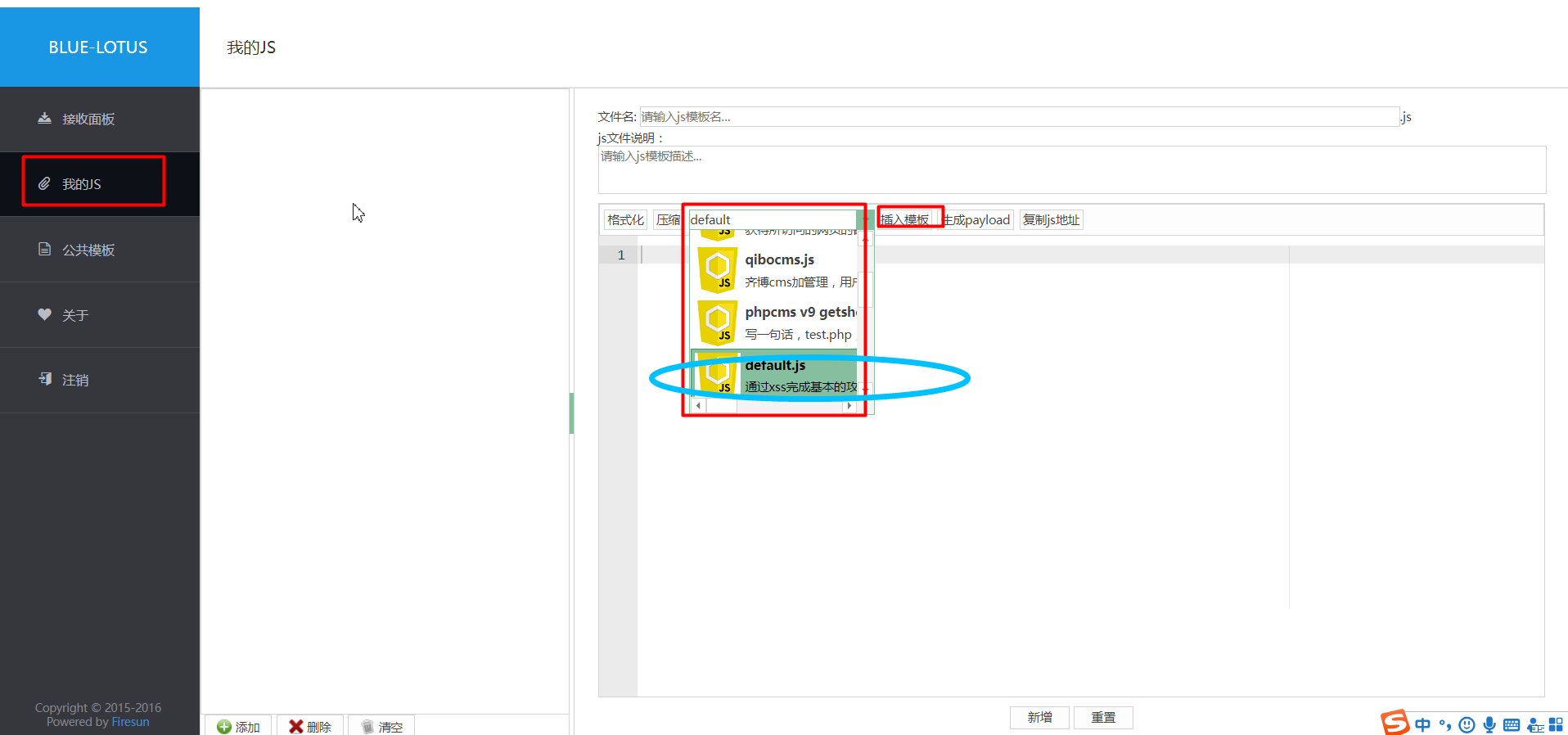Click the green panel splitter collapse handle

click(x=571, y=413)
